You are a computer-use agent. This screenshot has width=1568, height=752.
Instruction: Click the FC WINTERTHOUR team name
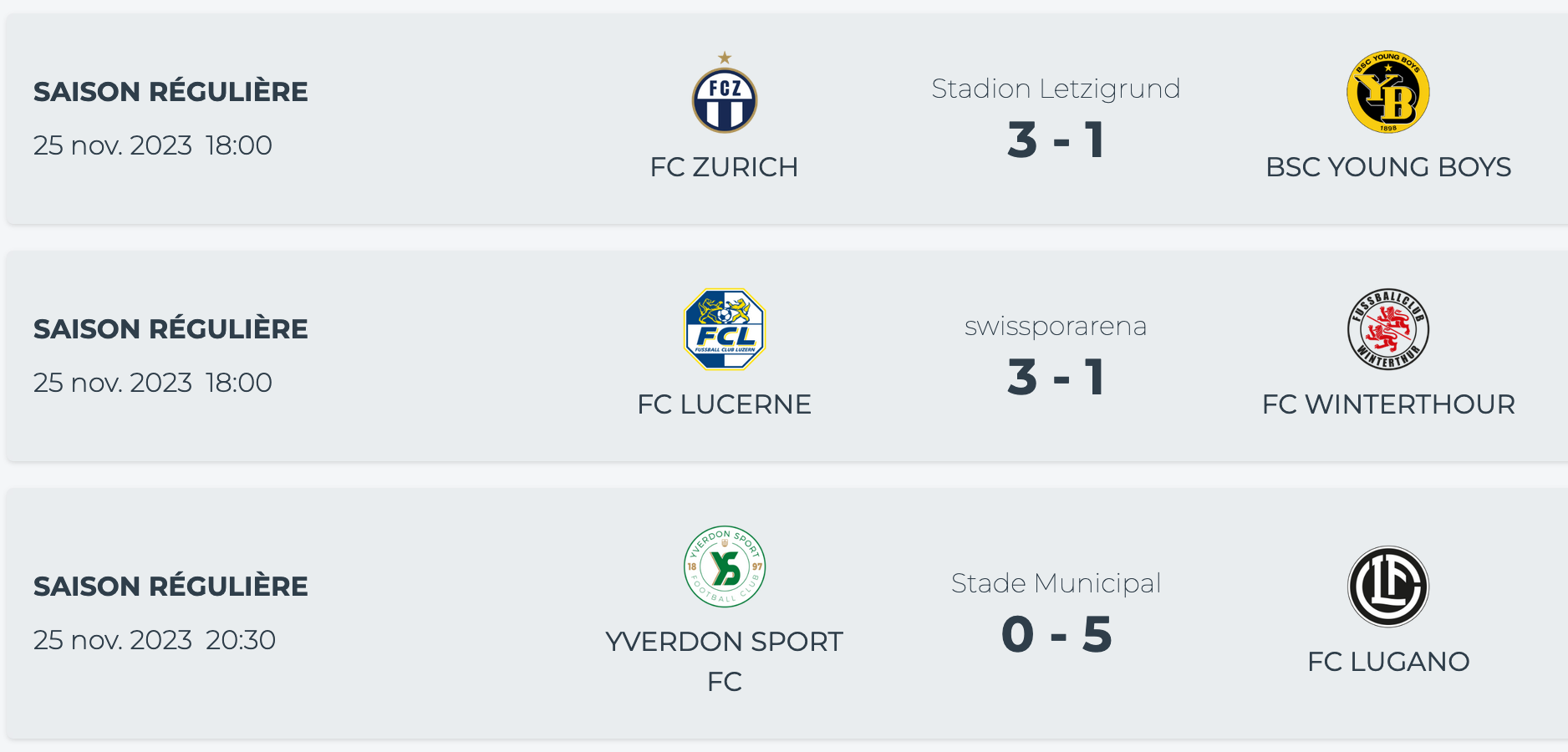point(1387,404)
